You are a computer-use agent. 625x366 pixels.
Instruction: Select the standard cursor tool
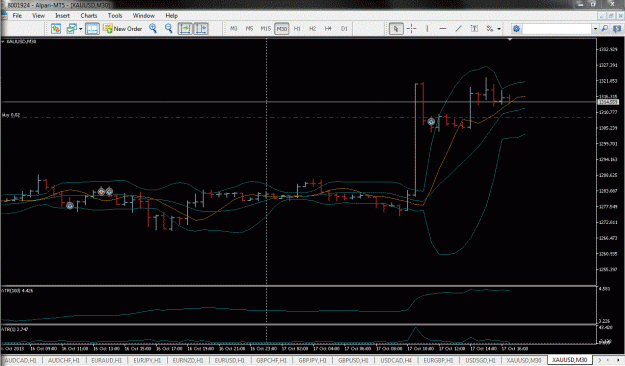[396, 29]
